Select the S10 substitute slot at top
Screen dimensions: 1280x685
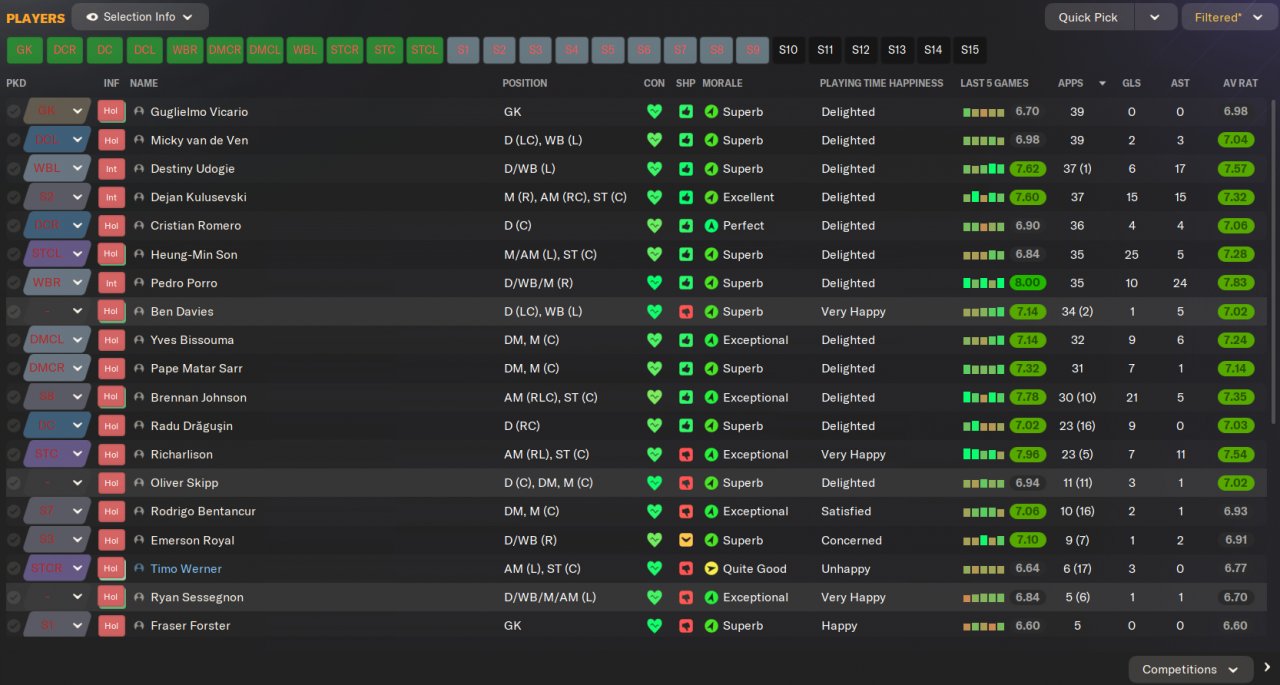pyautogui.click(x=788, y=50)
